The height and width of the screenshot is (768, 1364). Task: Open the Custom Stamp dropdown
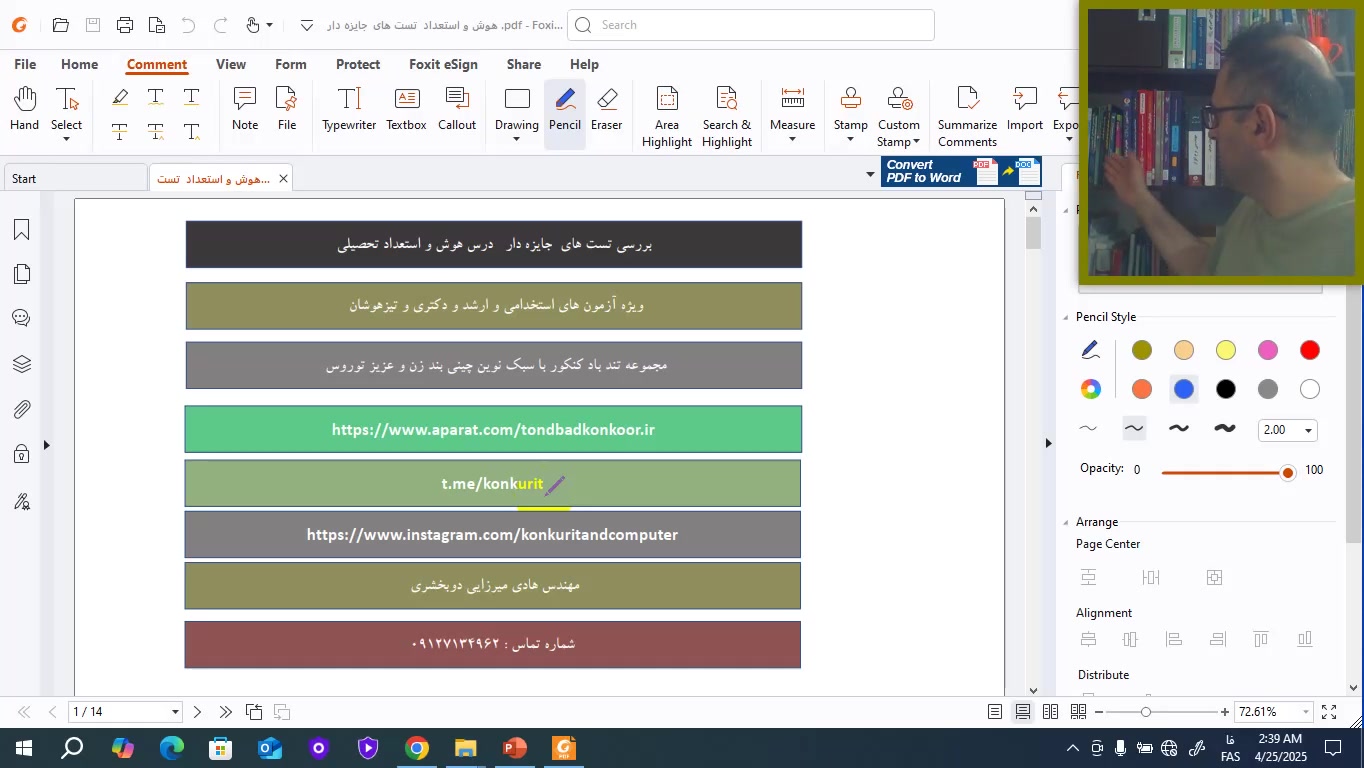click(916, 142)
